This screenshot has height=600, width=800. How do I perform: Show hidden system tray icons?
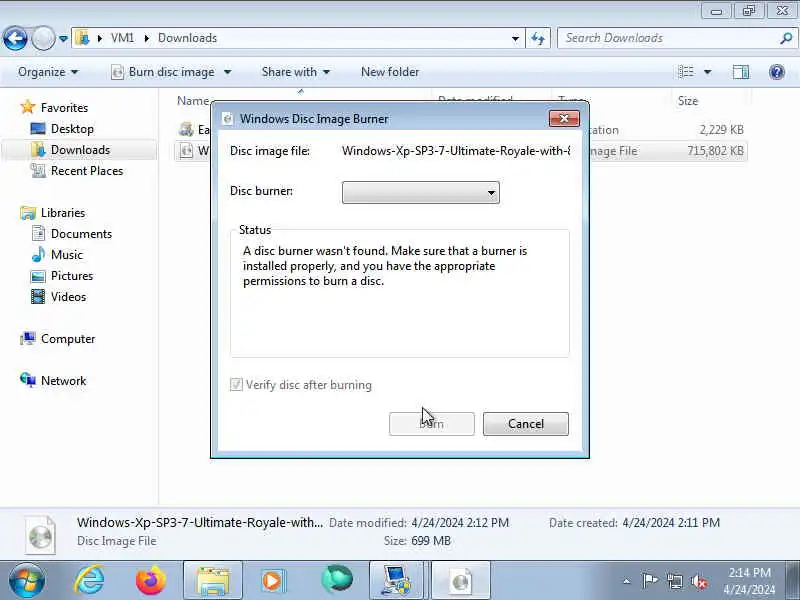coord(627,581)
